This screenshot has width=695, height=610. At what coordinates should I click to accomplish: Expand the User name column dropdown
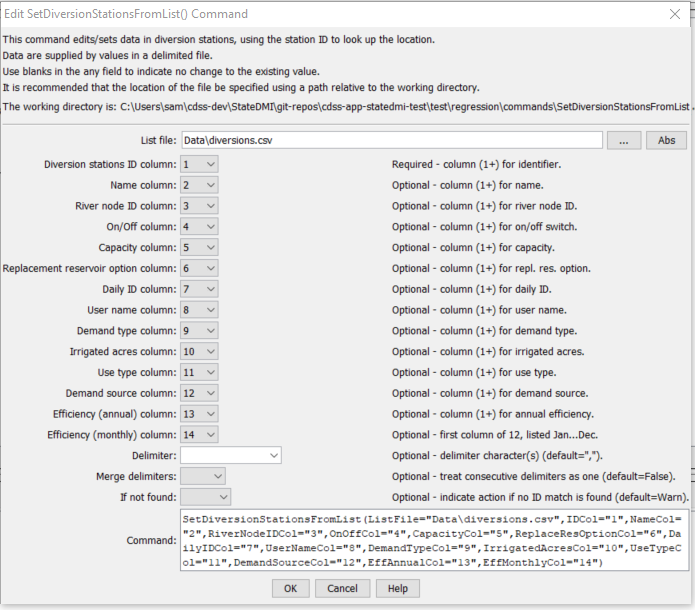[199, 310]
